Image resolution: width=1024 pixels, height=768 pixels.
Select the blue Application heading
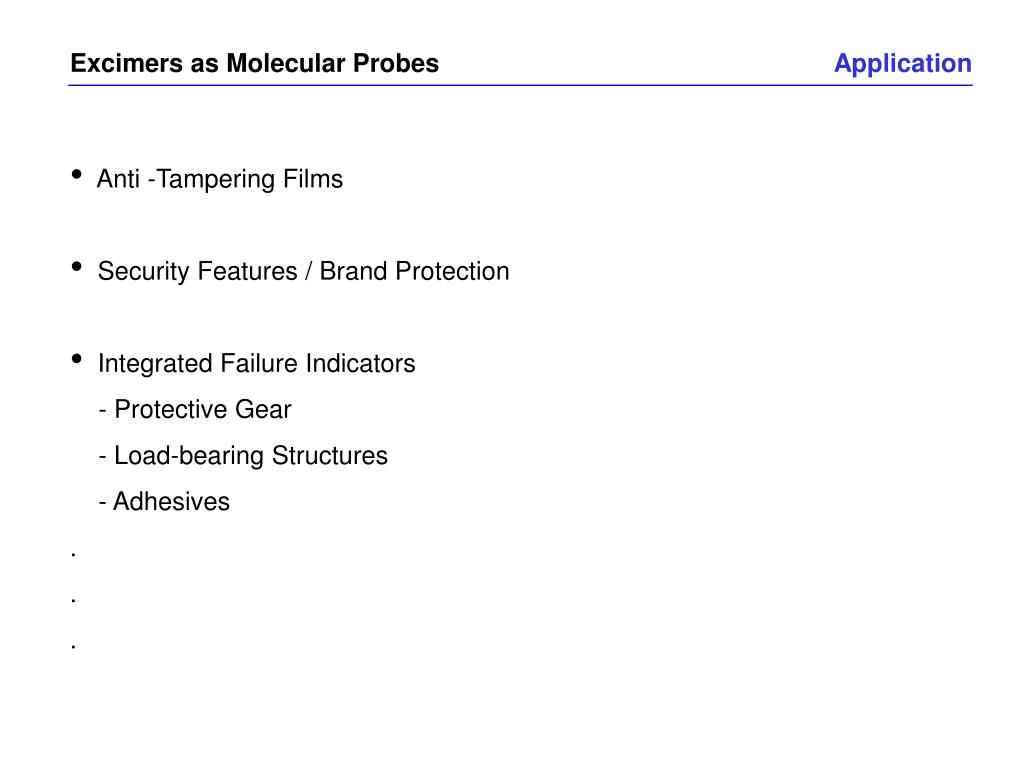[903, 64]
